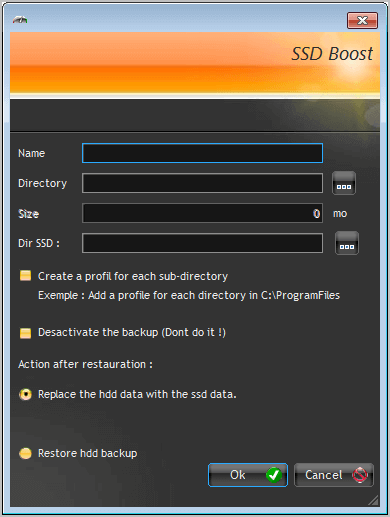
Task: Click the 'Name' label
Action: coord(31,153)
